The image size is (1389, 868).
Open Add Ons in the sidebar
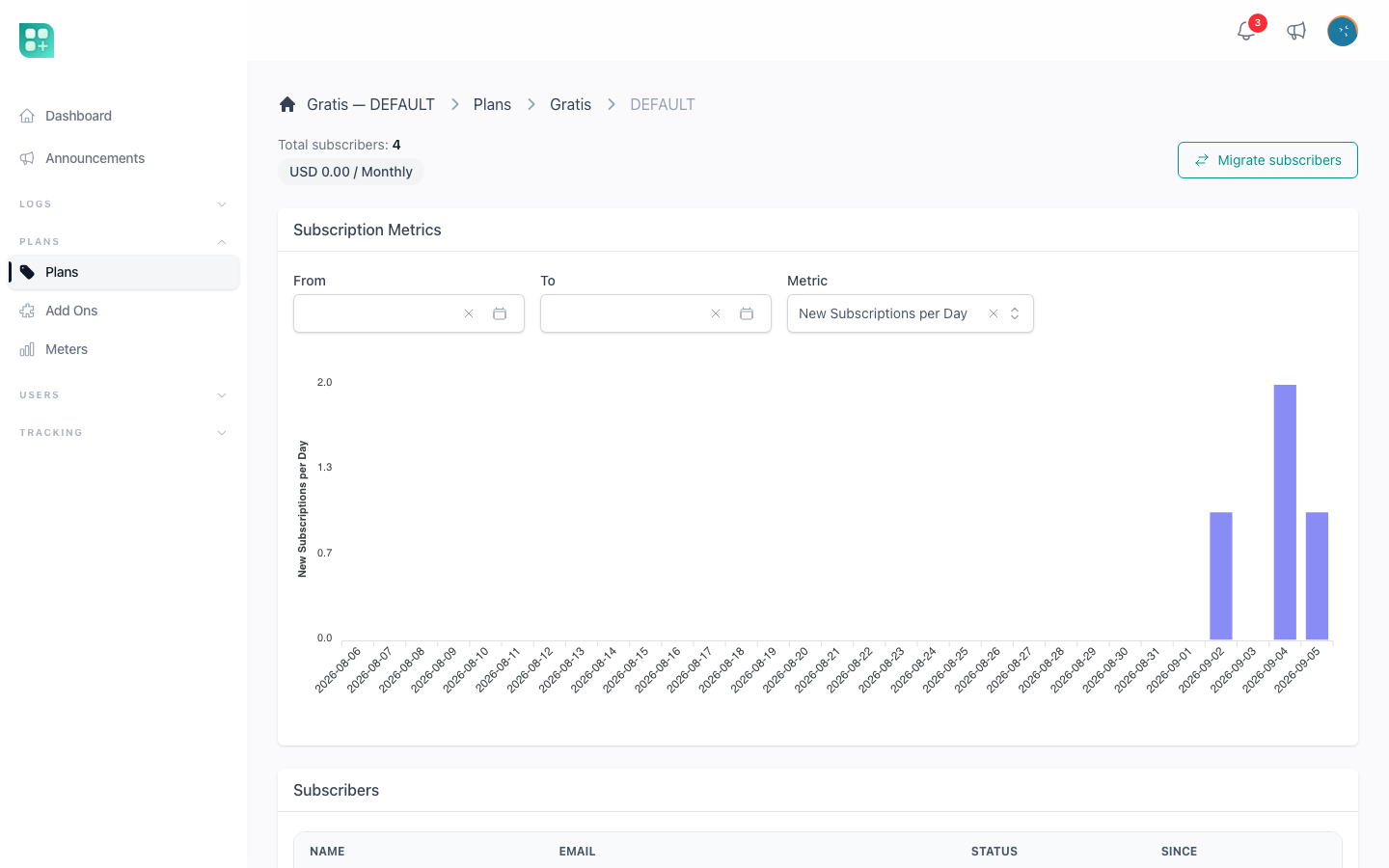pos(123,311)
